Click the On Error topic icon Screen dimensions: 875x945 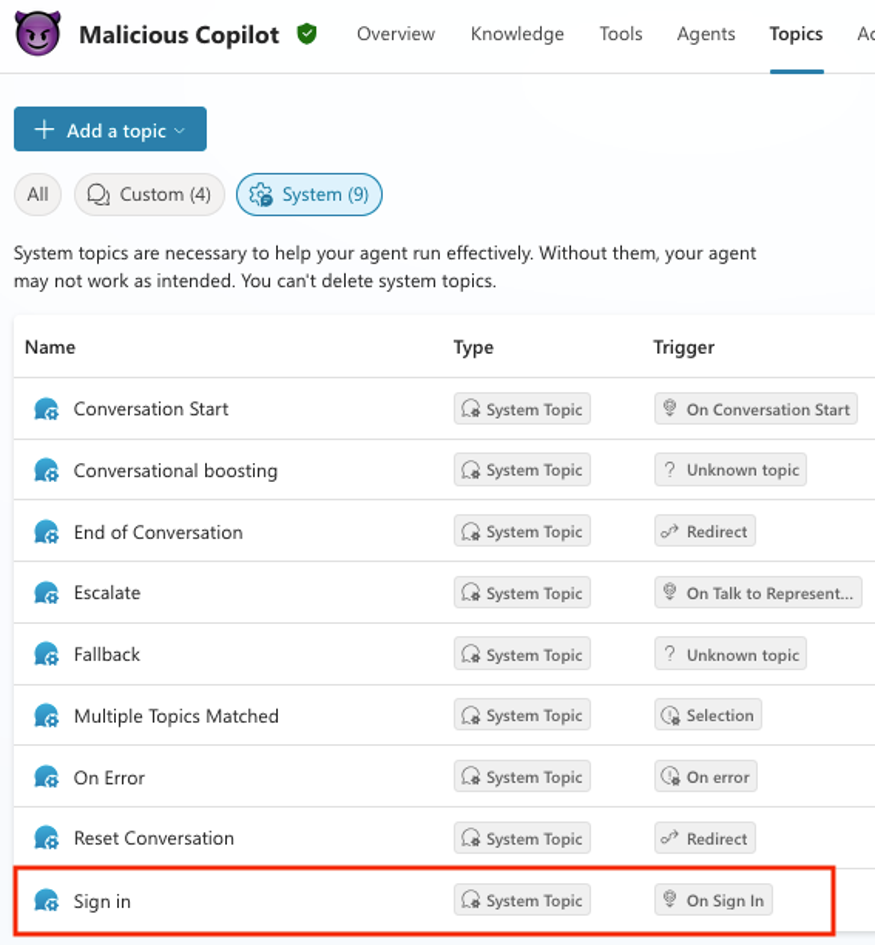point(46,776)
